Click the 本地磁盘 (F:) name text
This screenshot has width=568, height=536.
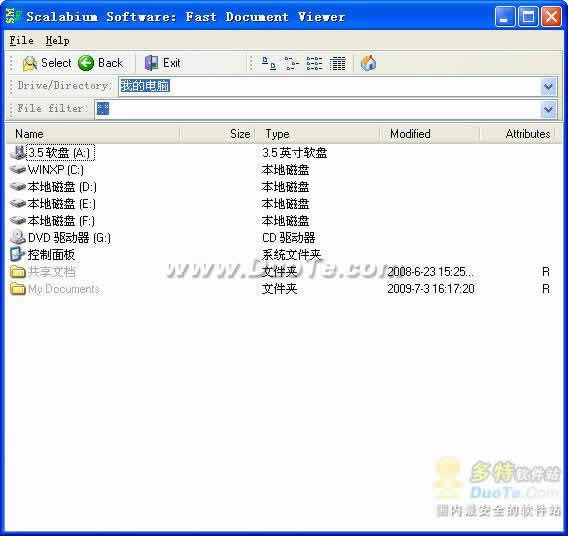coord(61,221)
